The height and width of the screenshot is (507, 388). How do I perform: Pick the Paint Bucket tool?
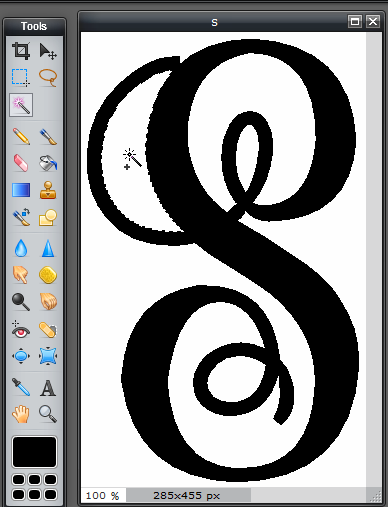pyautogui.click(x=48, y=163)
